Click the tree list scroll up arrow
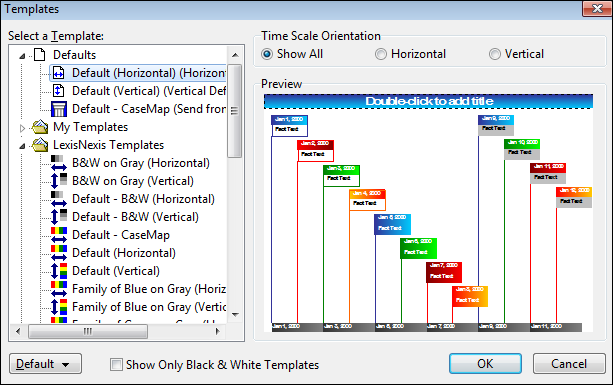The image size is (613, 385). click(x=235, y=55)
